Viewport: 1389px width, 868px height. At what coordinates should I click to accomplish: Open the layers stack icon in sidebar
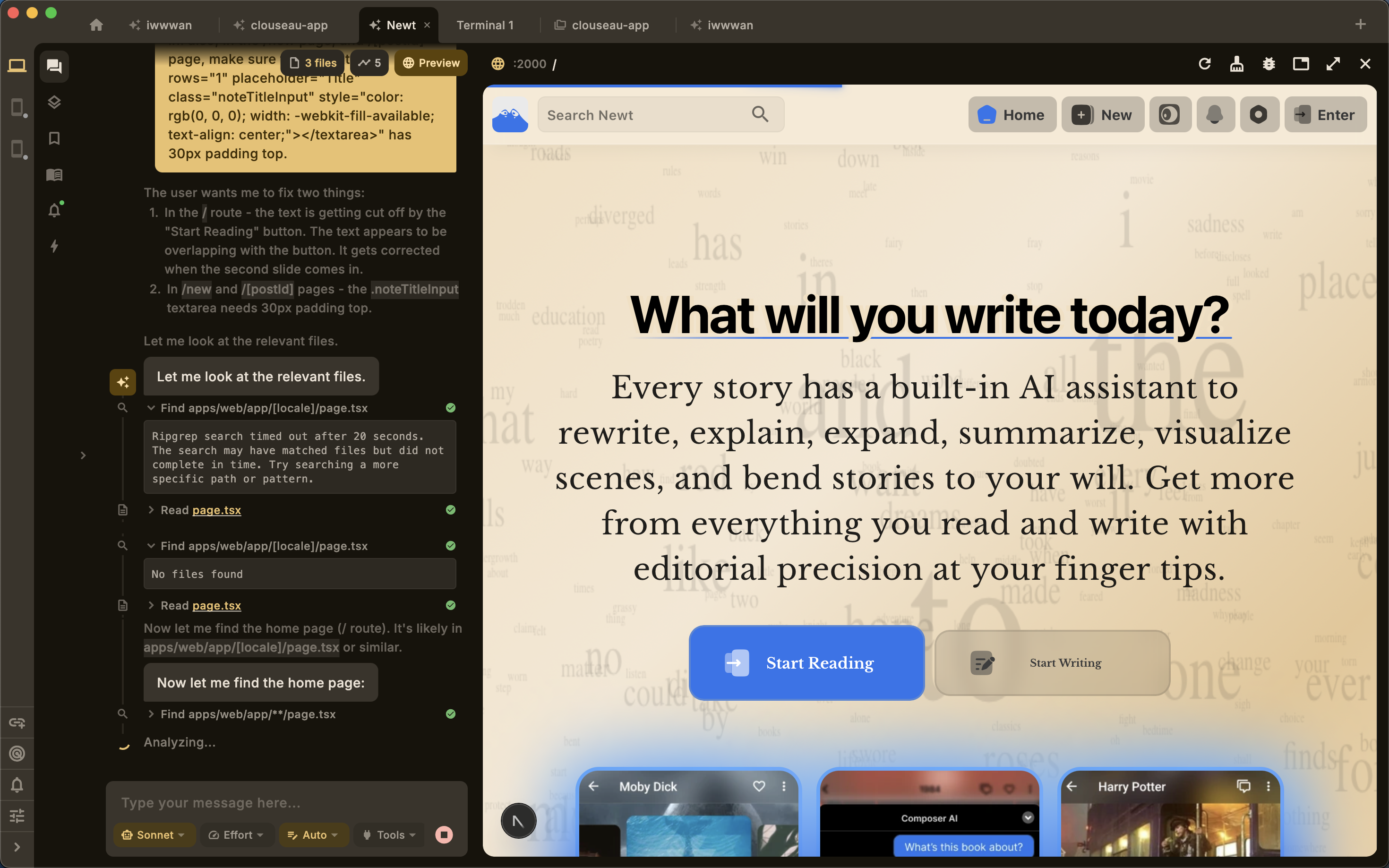click(x=54, y=102)
